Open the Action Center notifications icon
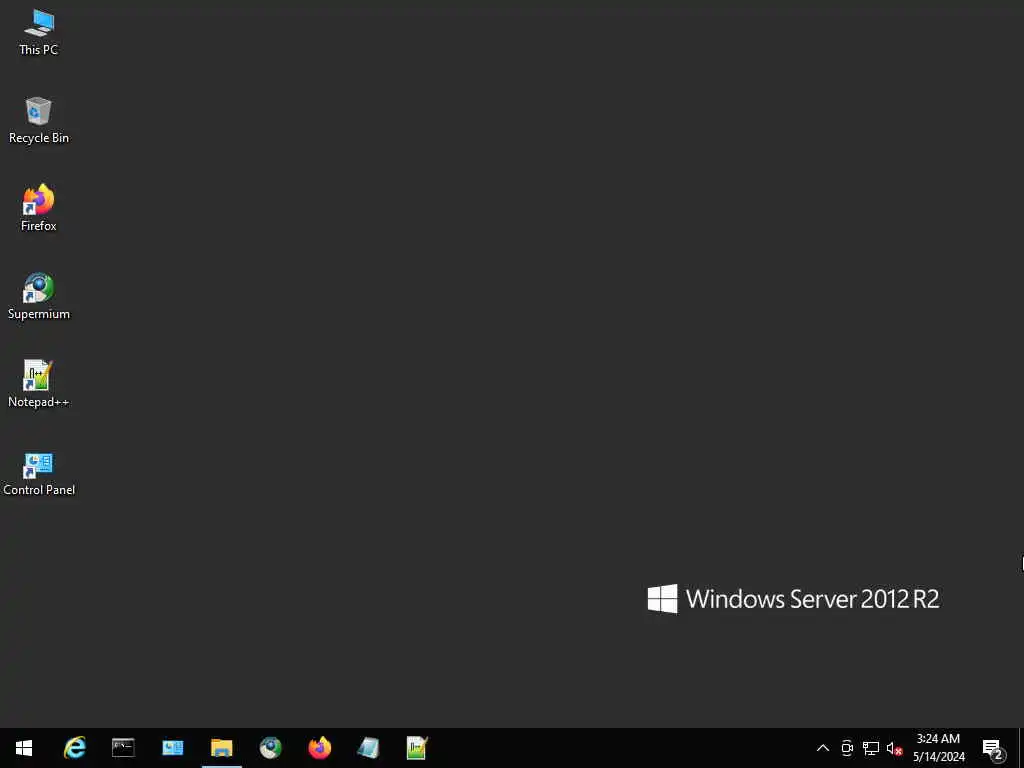The width and height of the screenshot is (1024, 768). pos(993,748)
